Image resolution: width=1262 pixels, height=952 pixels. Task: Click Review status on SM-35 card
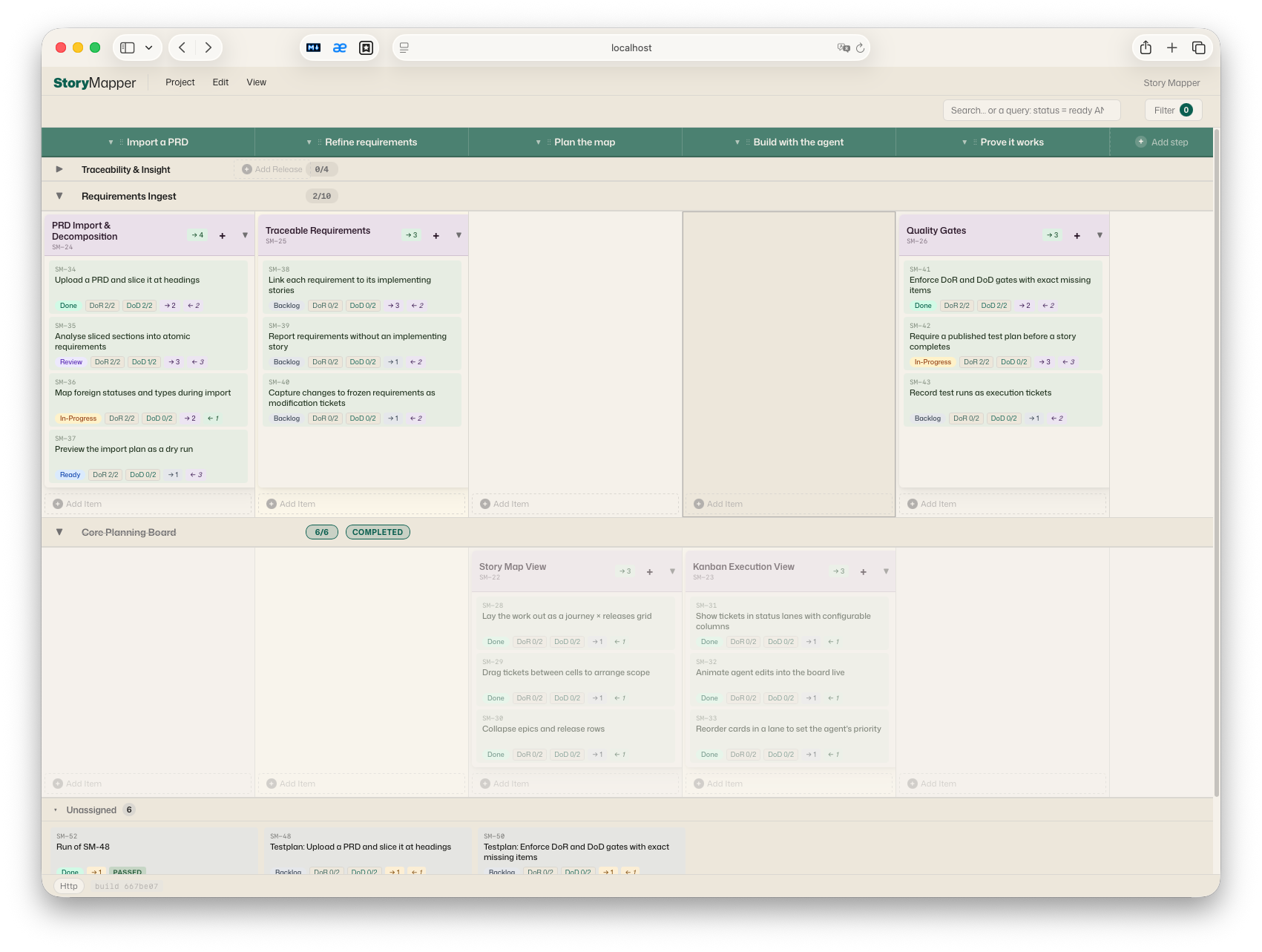coord(71,362)
